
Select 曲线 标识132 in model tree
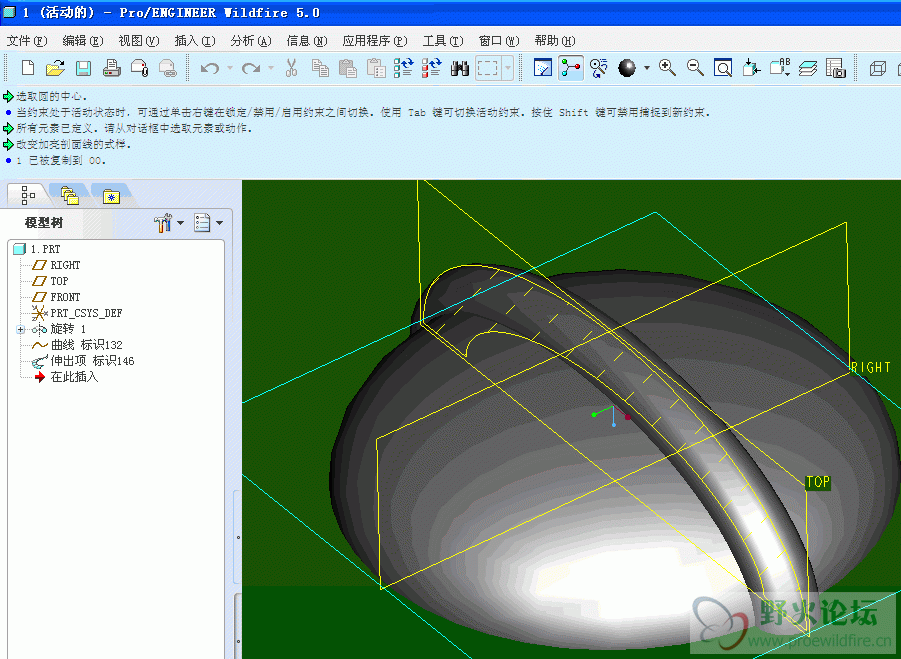(77, 345)
